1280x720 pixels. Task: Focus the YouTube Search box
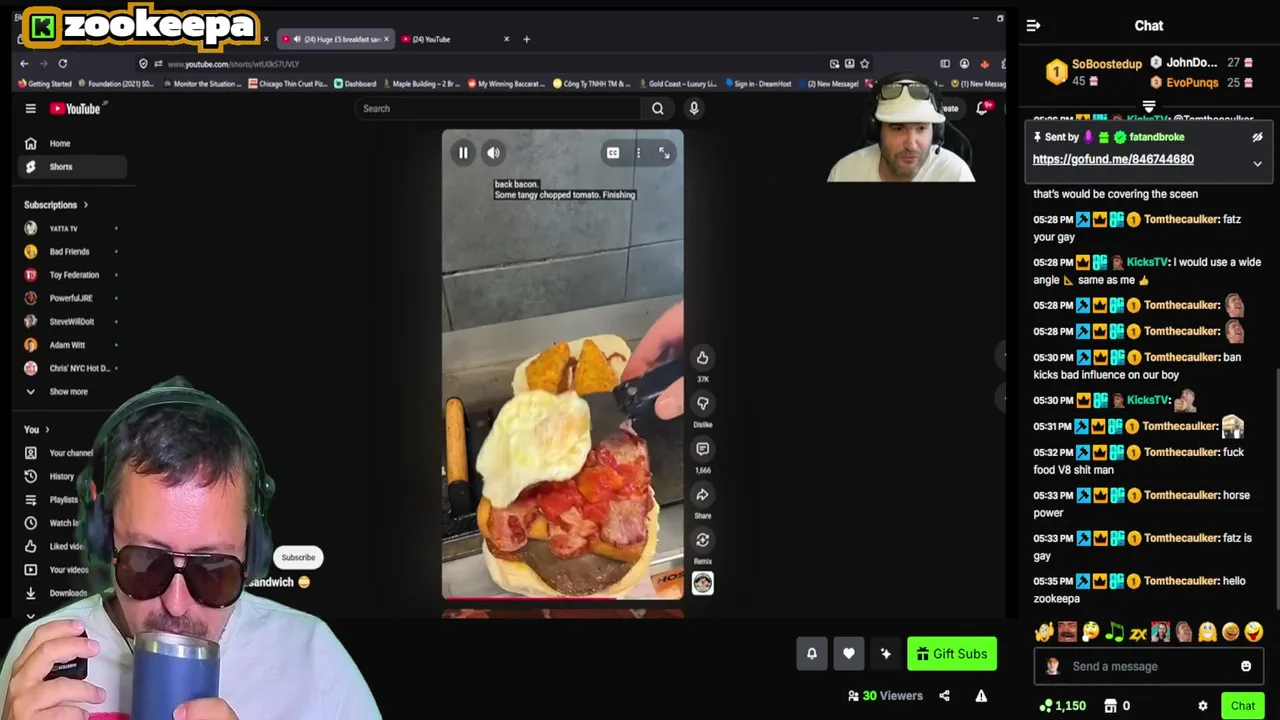498,108
